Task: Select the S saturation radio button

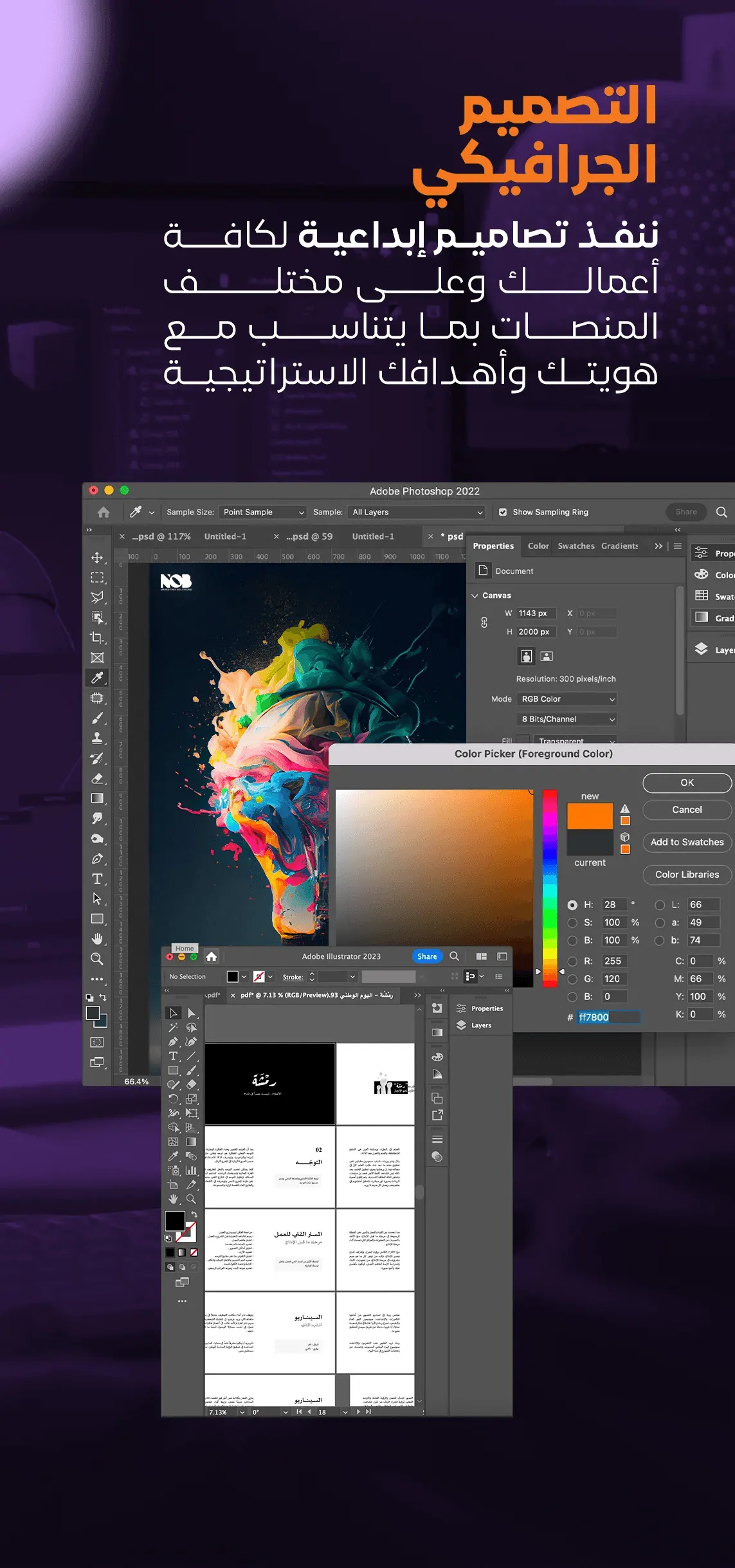Action: [x=572, y=922]
